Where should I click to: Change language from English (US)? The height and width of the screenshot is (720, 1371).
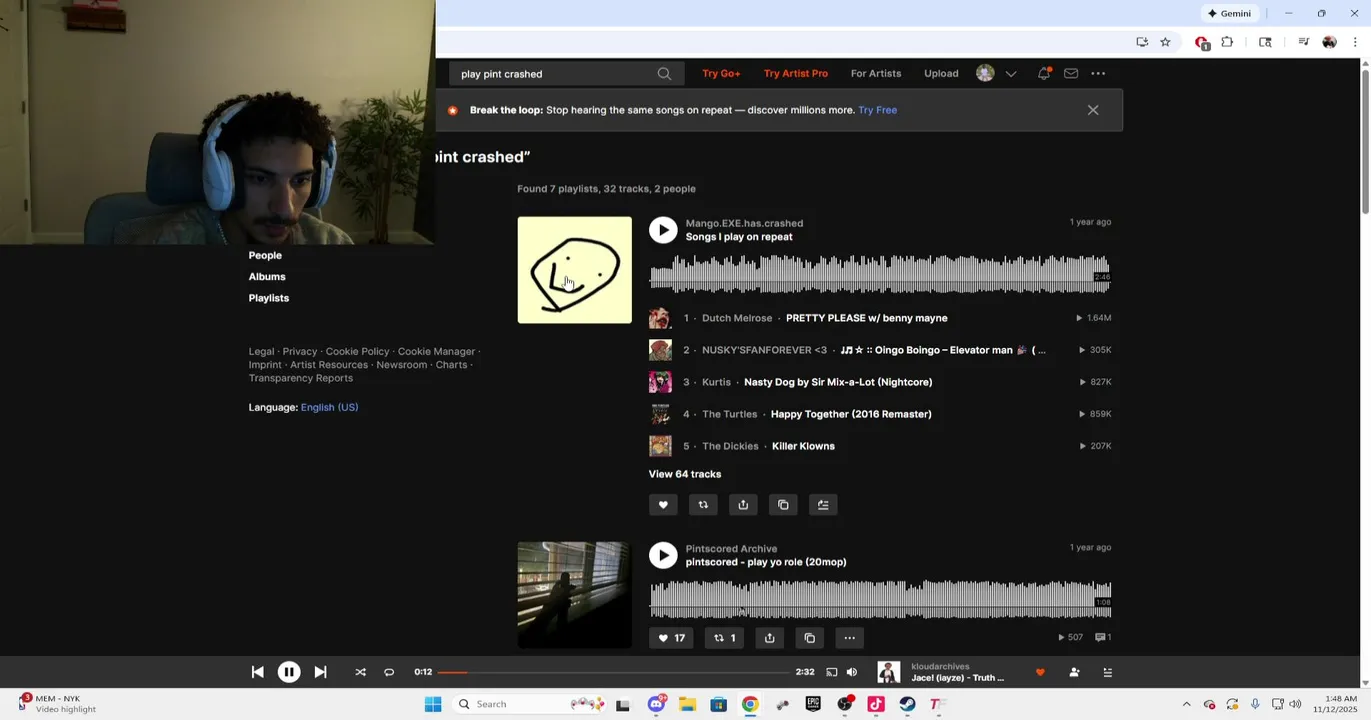pyautogui.click(x=329, y=407)
